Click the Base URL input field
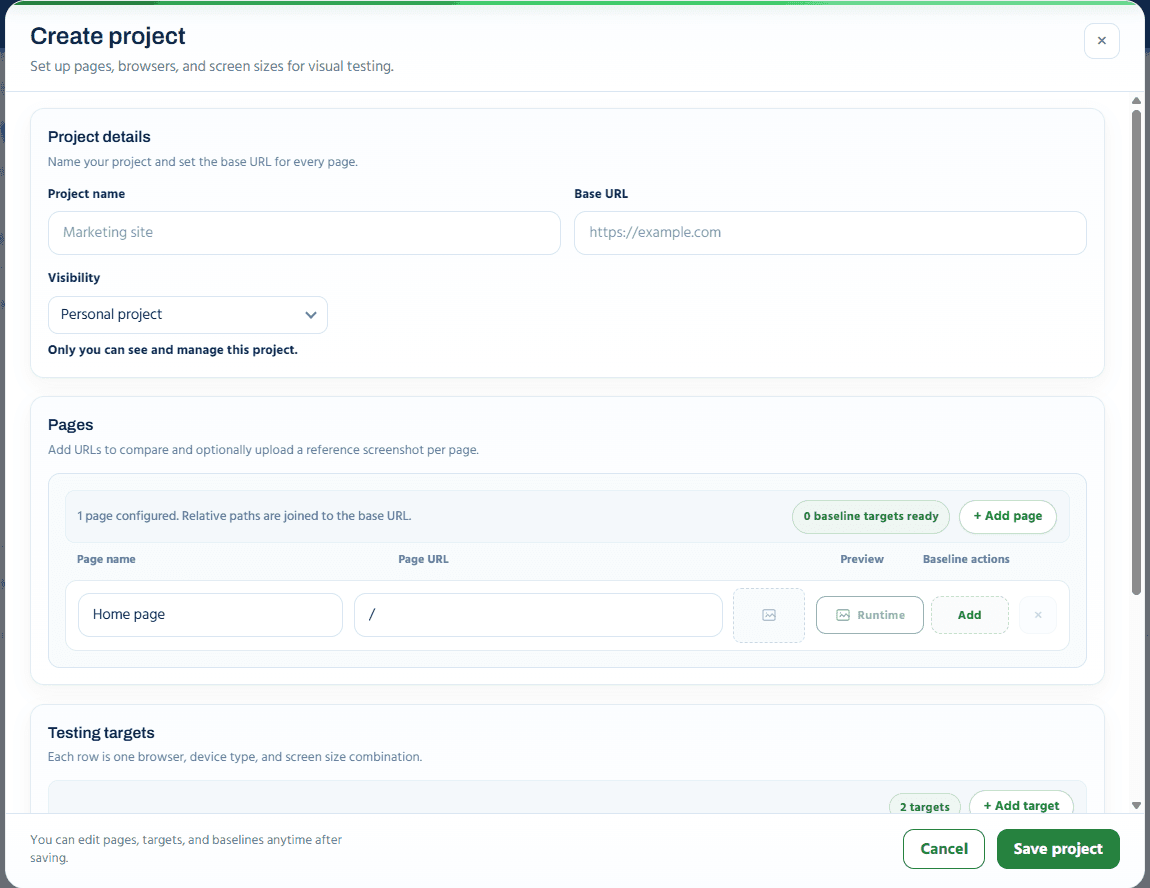This screenshot has width=1150, height=888. click(x=829, y=232)
